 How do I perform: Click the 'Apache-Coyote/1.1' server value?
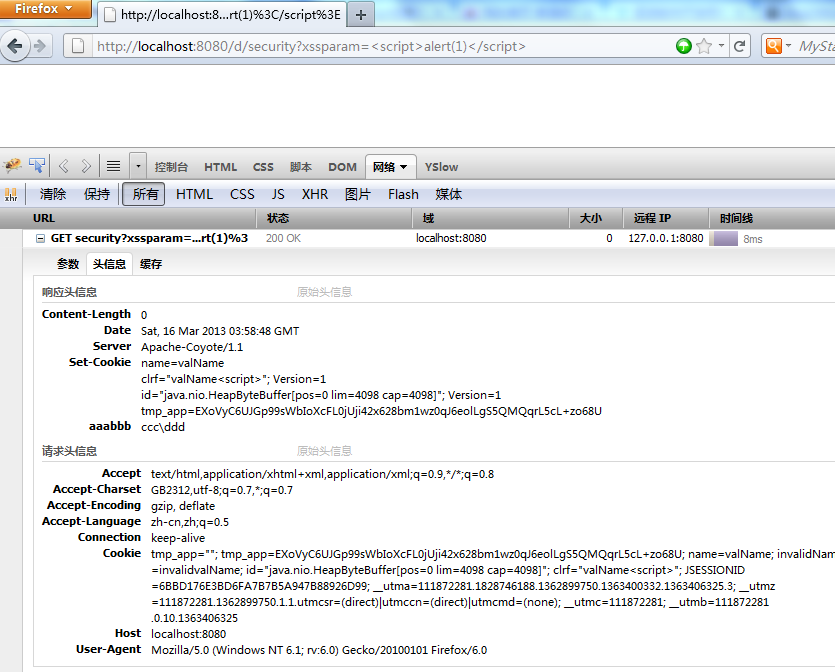[192, 347]
